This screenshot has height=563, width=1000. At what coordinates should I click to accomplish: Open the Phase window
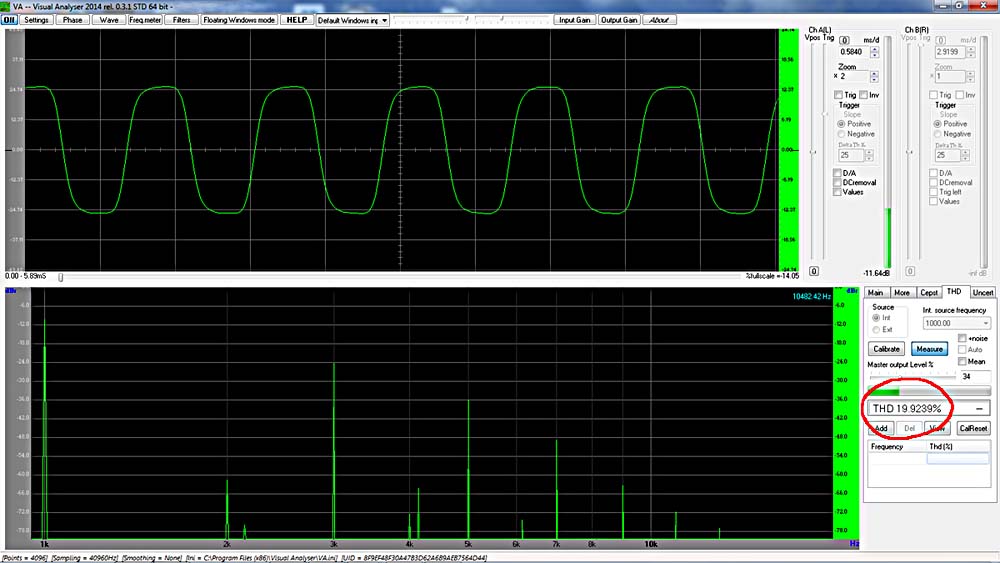point(72,19)
